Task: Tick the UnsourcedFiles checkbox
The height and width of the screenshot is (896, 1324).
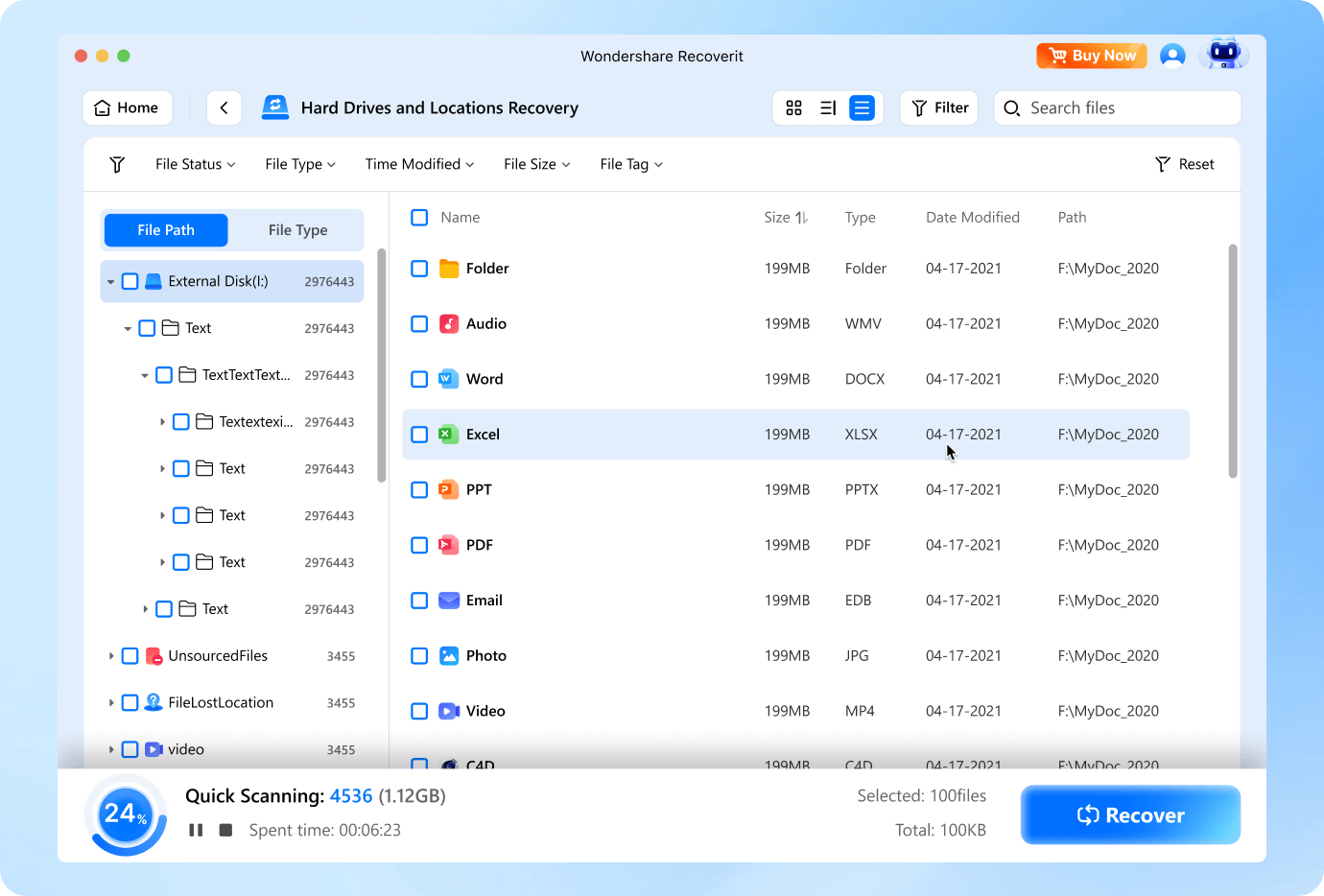Action: pos(130,656)
